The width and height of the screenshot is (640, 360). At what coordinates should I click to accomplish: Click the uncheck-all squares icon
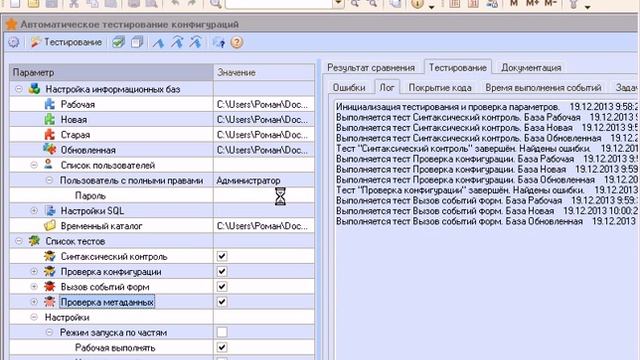tap(137, 42)
